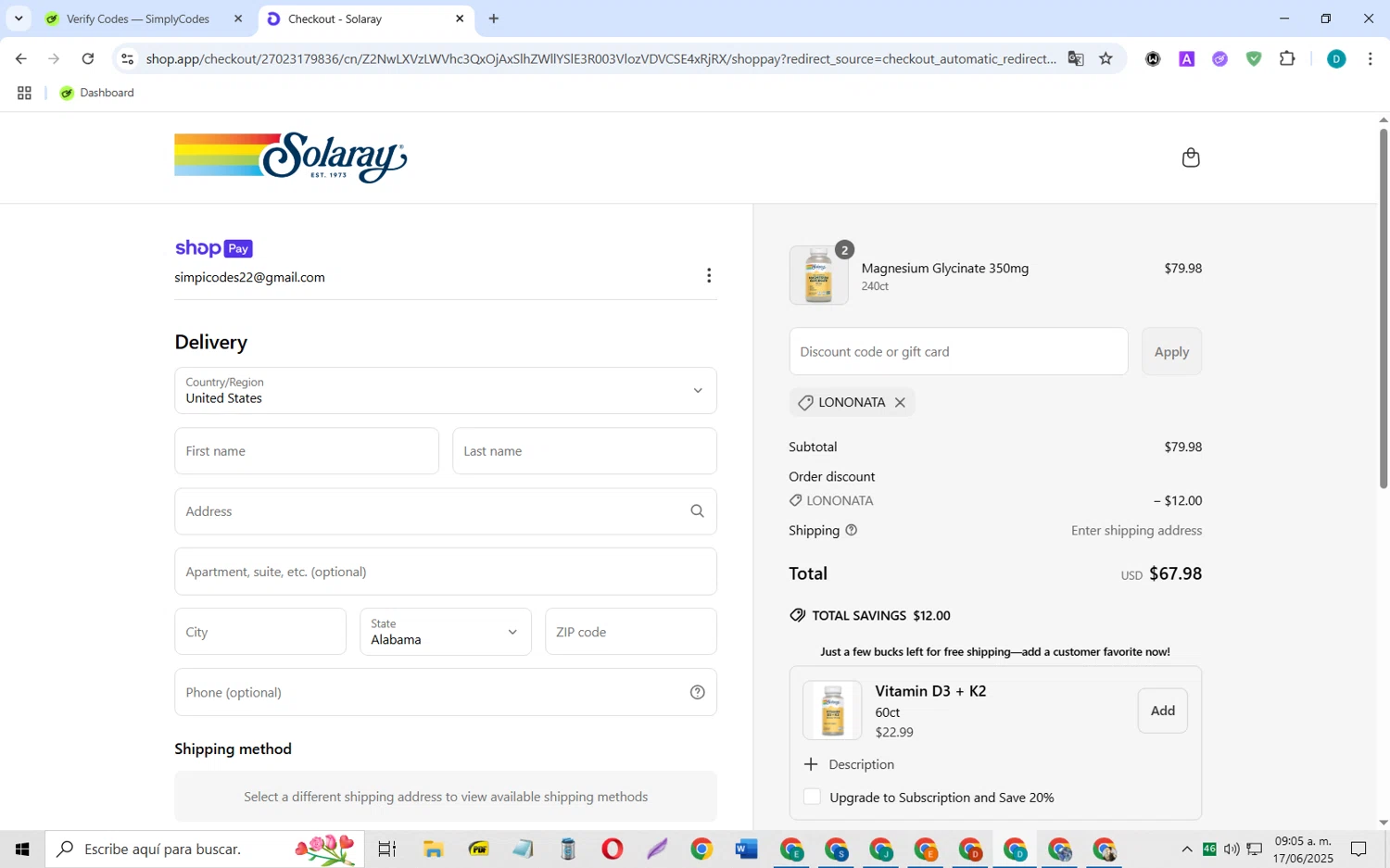Open the Windows Start menu
The width and height of the screenshot is (1390, 868).
[22, 849]
